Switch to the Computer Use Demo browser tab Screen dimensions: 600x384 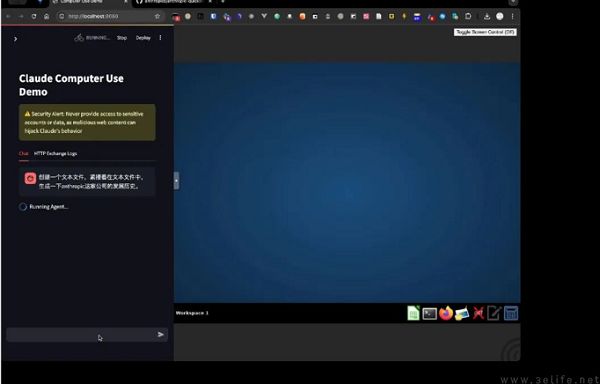pos(89,2)
